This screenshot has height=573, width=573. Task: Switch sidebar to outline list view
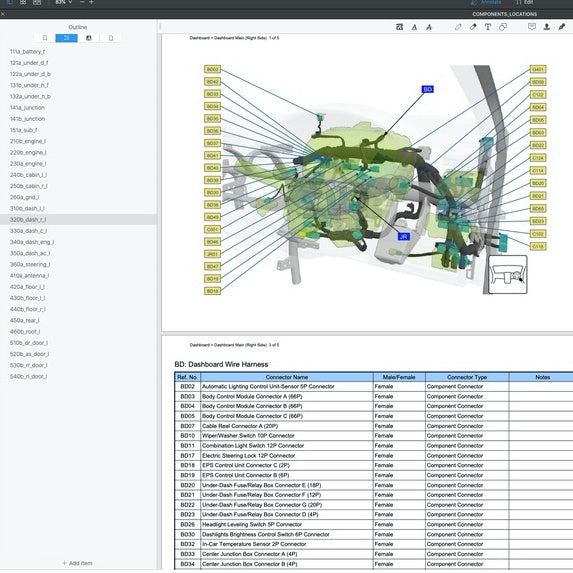66,38
